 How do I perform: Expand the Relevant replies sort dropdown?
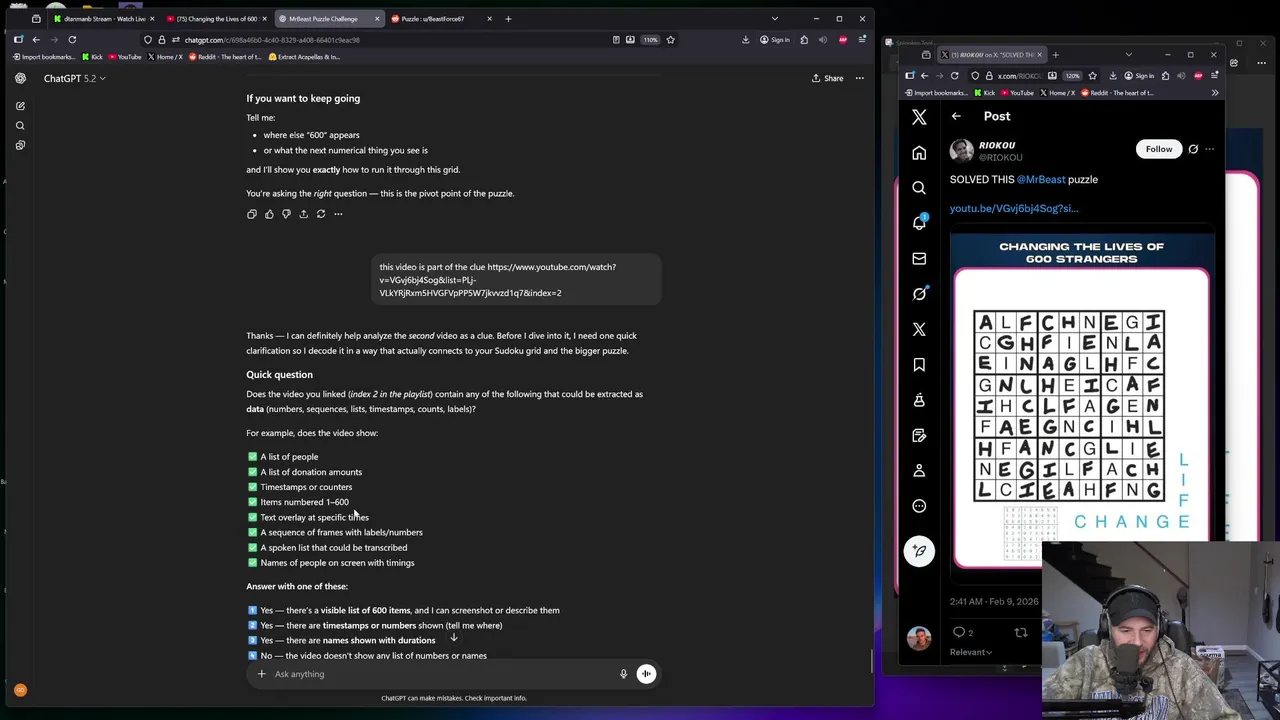pyautogui.click(x=971, y=652)
